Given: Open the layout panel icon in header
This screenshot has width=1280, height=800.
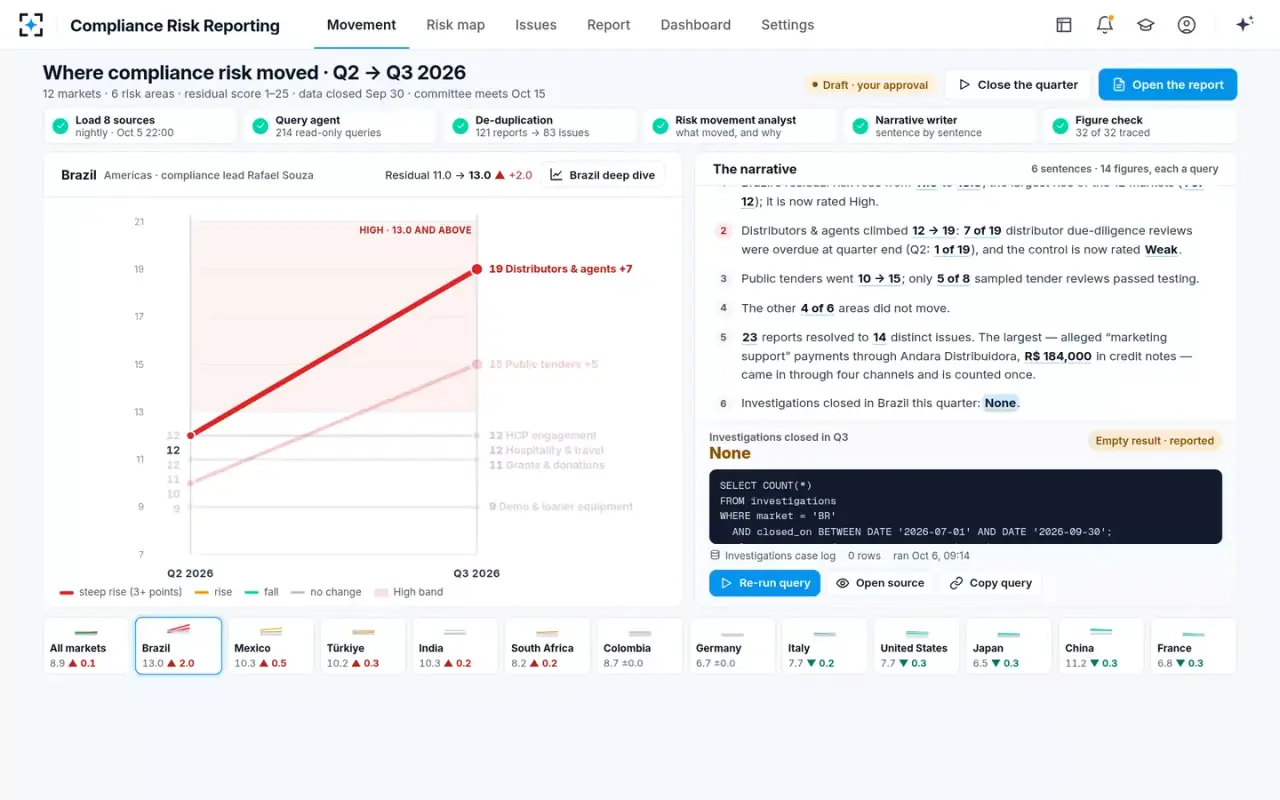Looking at the screenshot, I should [1064, 25].
